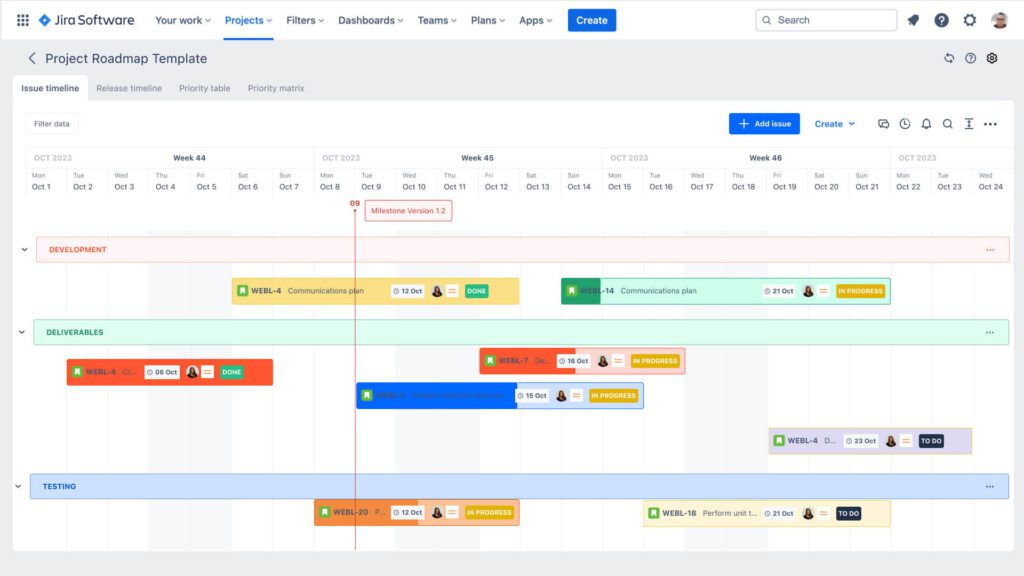Click the IN PROGRESS status on WEBL-7

[x=655, y=360]
